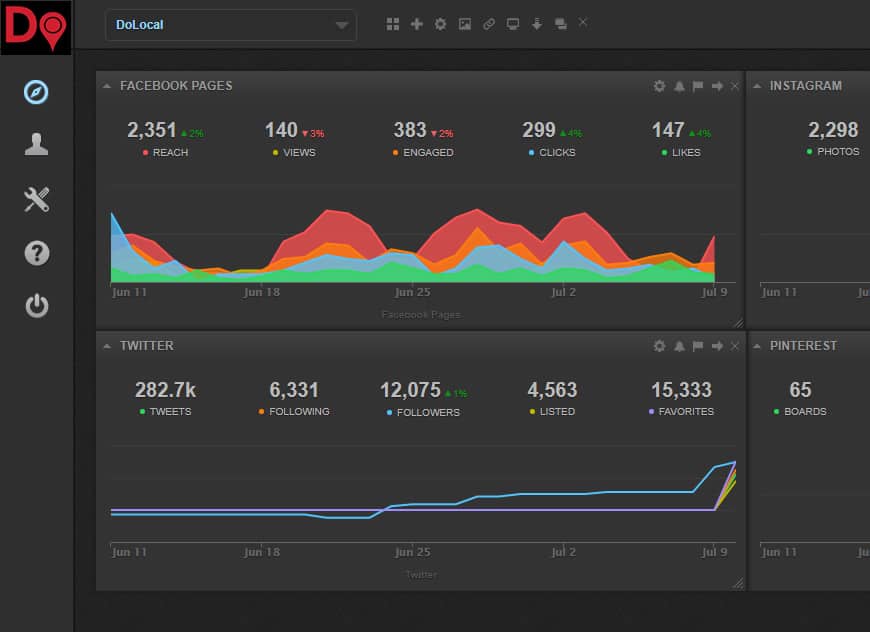This screenshot has width=870, height=632.
Task: Click the Facebook Pages widget title
Action: [176, 86]
